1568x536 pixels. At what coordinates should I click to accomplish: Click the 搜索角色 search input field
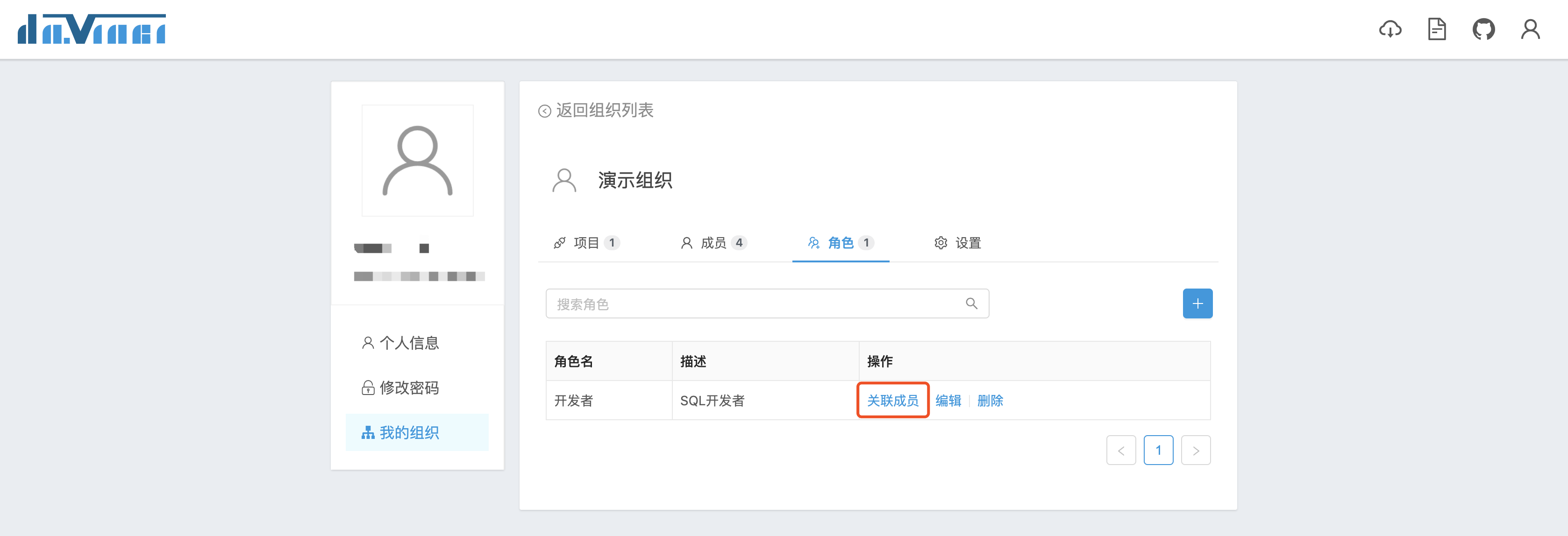755,303
